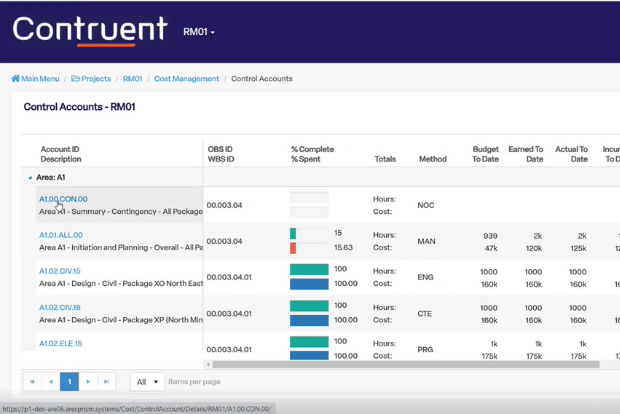
Task: Open account A1.02.CIV.15
Action: 60,271
